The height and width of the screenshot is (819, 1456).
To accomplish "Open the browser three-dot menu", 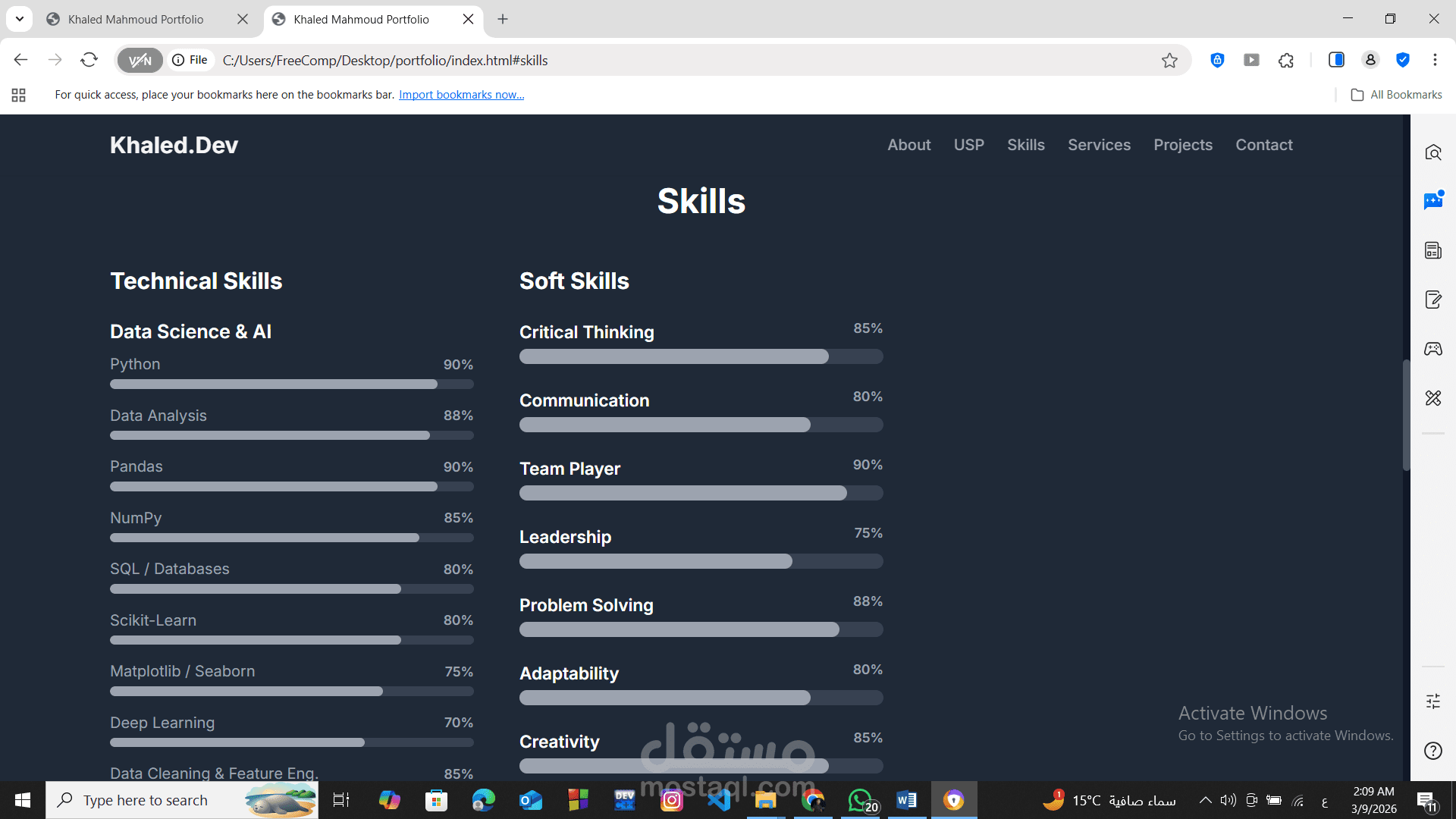I will [x=1435, y=60].
